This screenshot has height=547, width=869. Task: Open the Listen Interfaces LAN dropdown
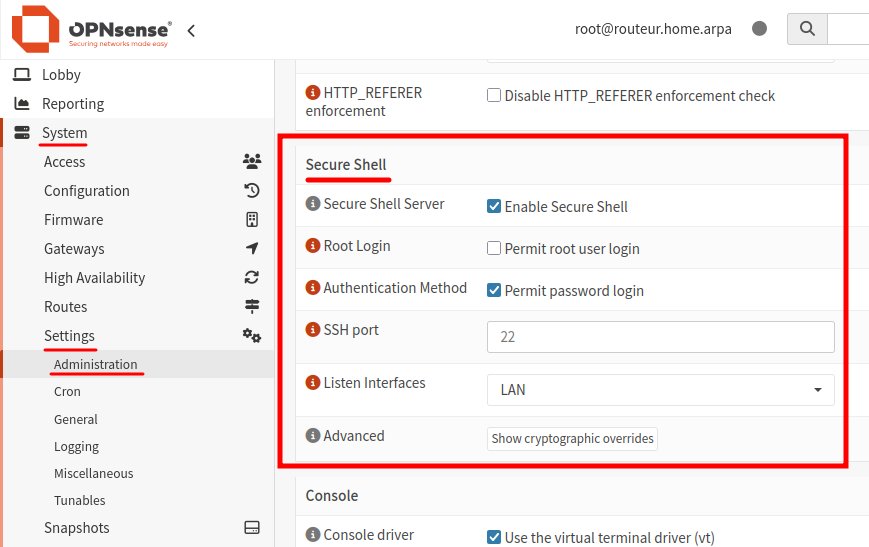(660, 390)
